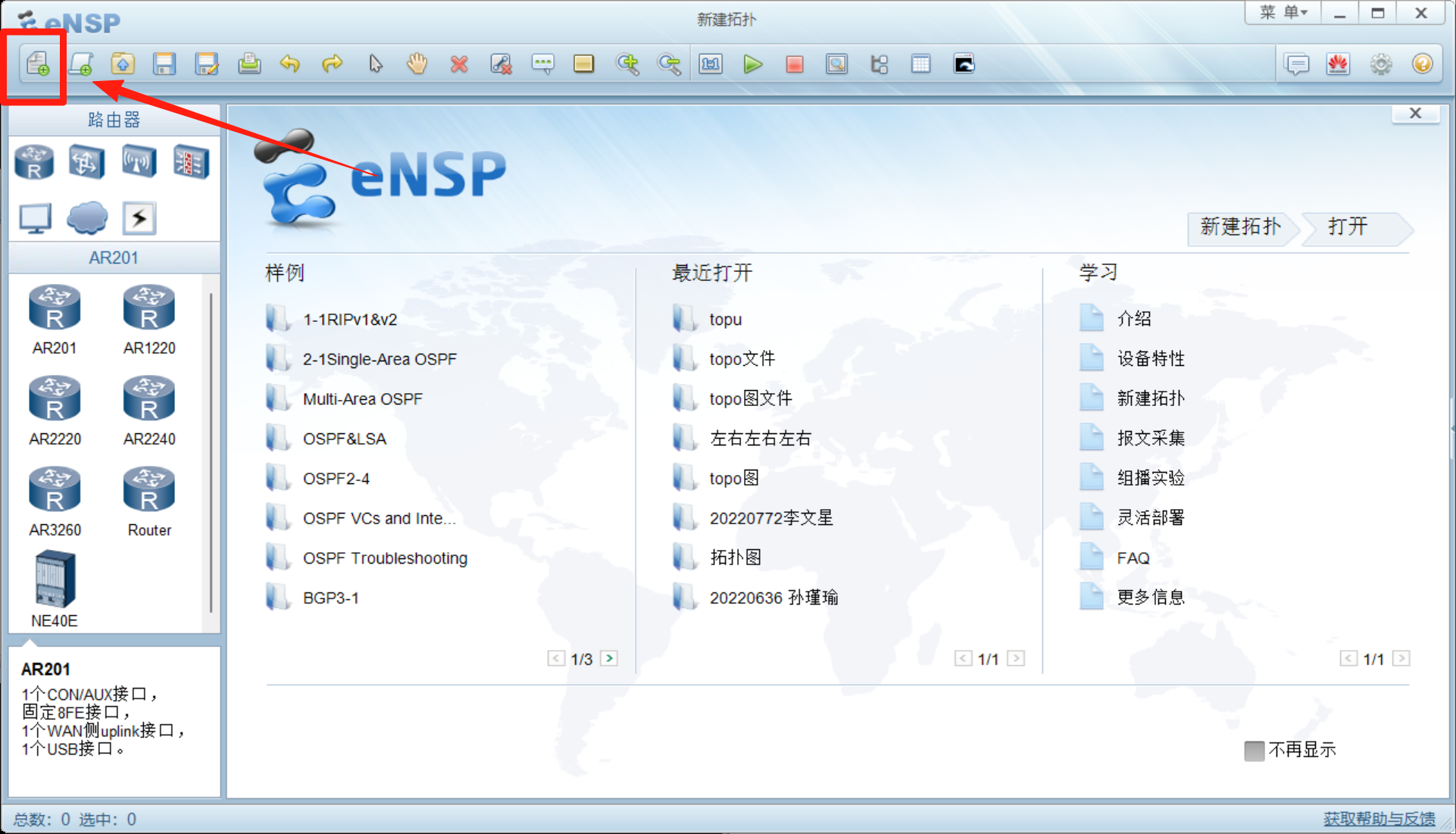The image size is (1456, 834).
Task: Open the 获取帮助与反馈 link
Action: click(1379, 819)
